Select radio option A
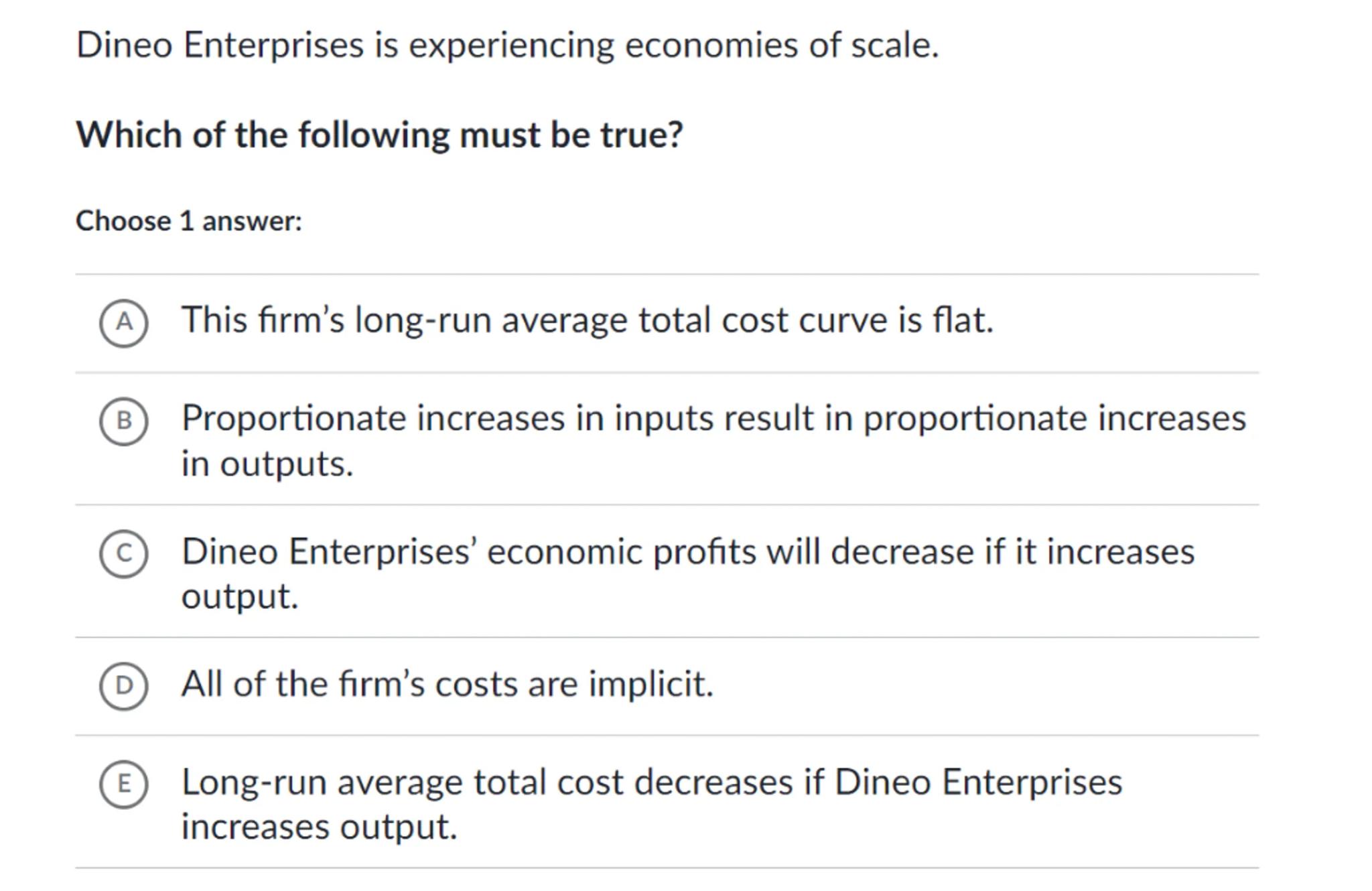This screenshot has width=1372, height=891. point(124,323)
